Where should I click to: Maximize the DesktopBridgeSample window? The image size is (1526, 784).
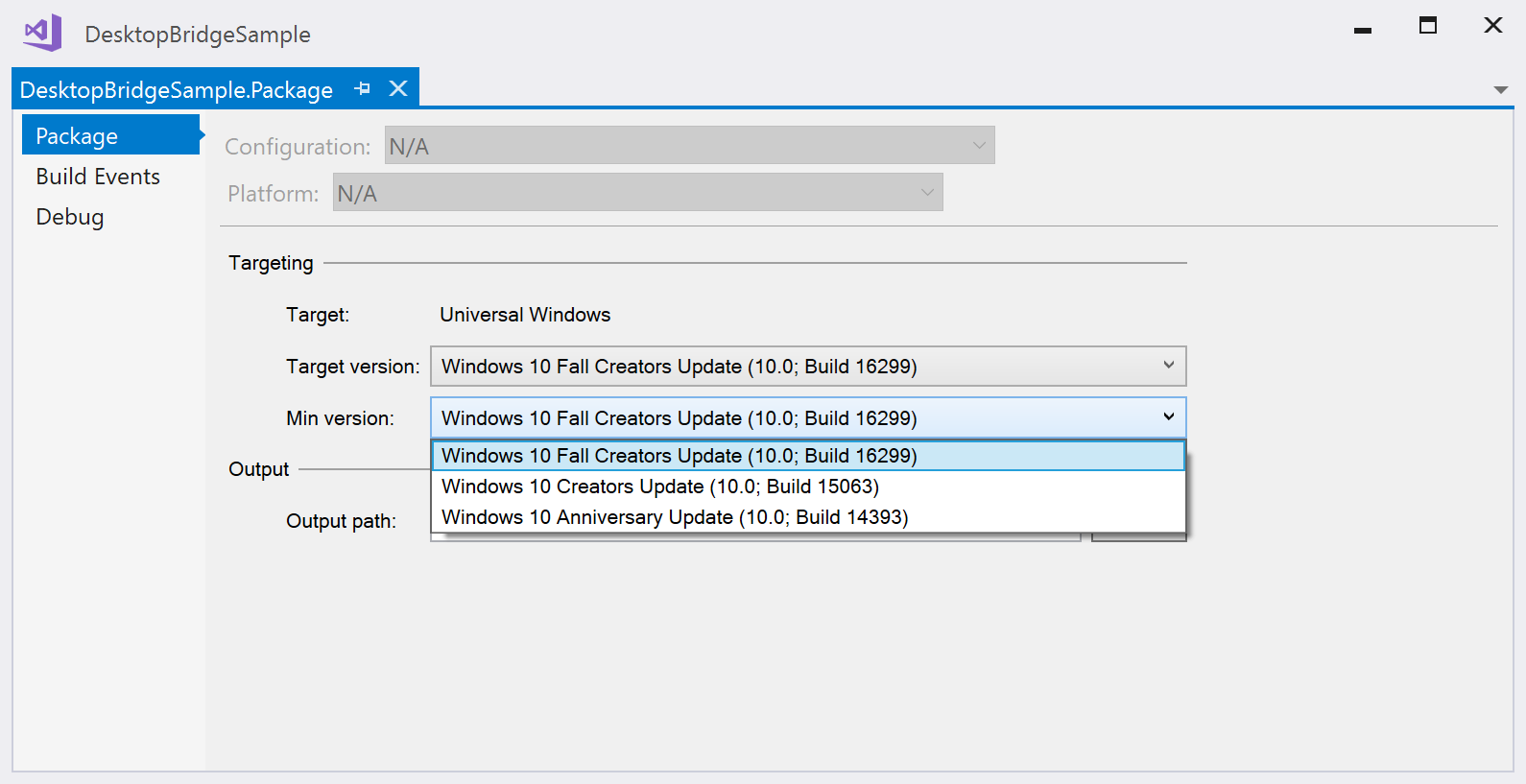(1428, 26)
